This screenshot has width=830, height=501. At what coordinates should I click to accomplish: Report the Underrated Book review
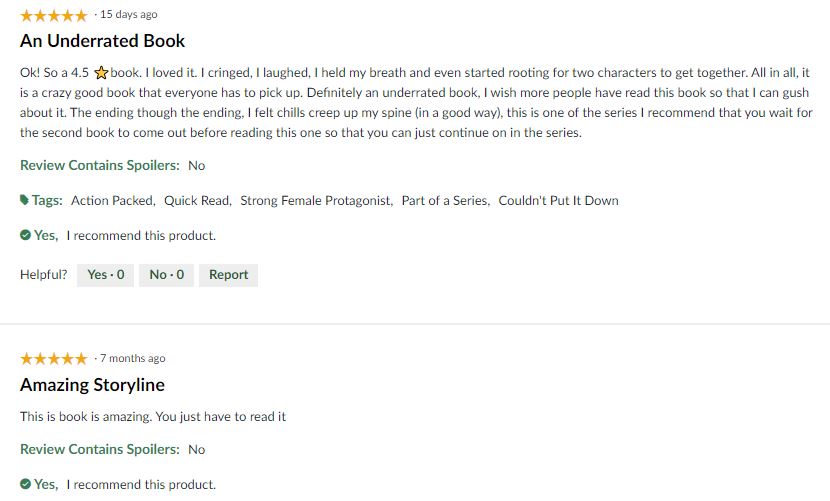pos(228,275)
